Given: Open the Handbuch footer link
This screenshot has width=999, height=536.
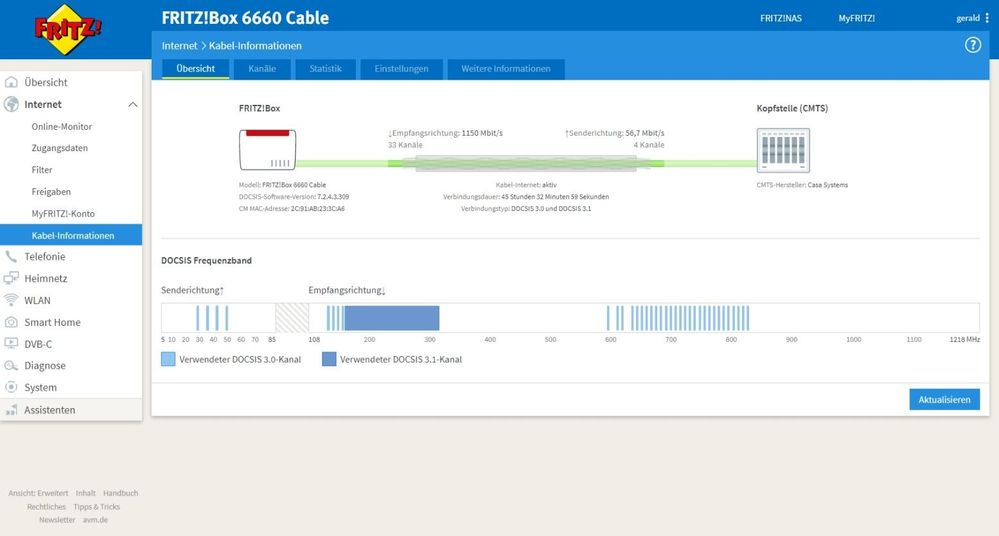Looking at the screenshot, I should [120, 493].
